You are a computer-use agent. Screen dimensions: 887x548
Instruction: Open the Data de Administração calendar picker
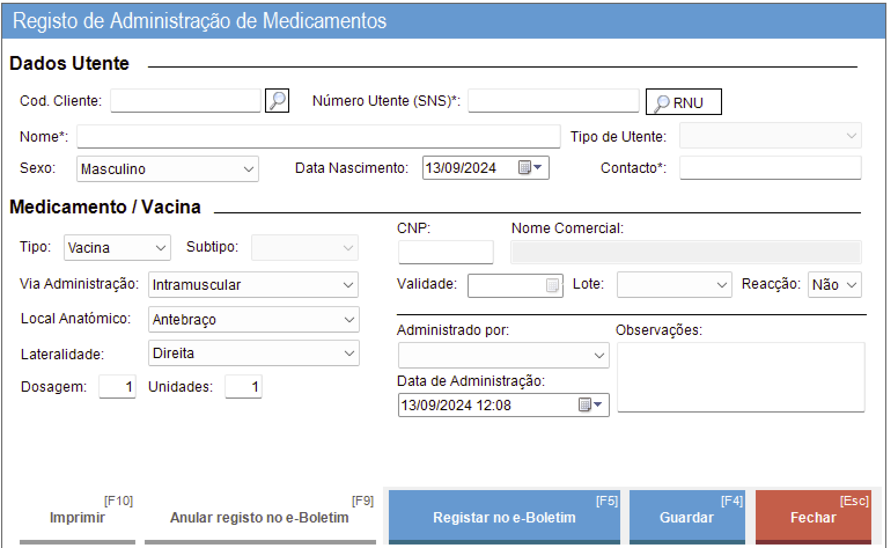click(591, 405)
